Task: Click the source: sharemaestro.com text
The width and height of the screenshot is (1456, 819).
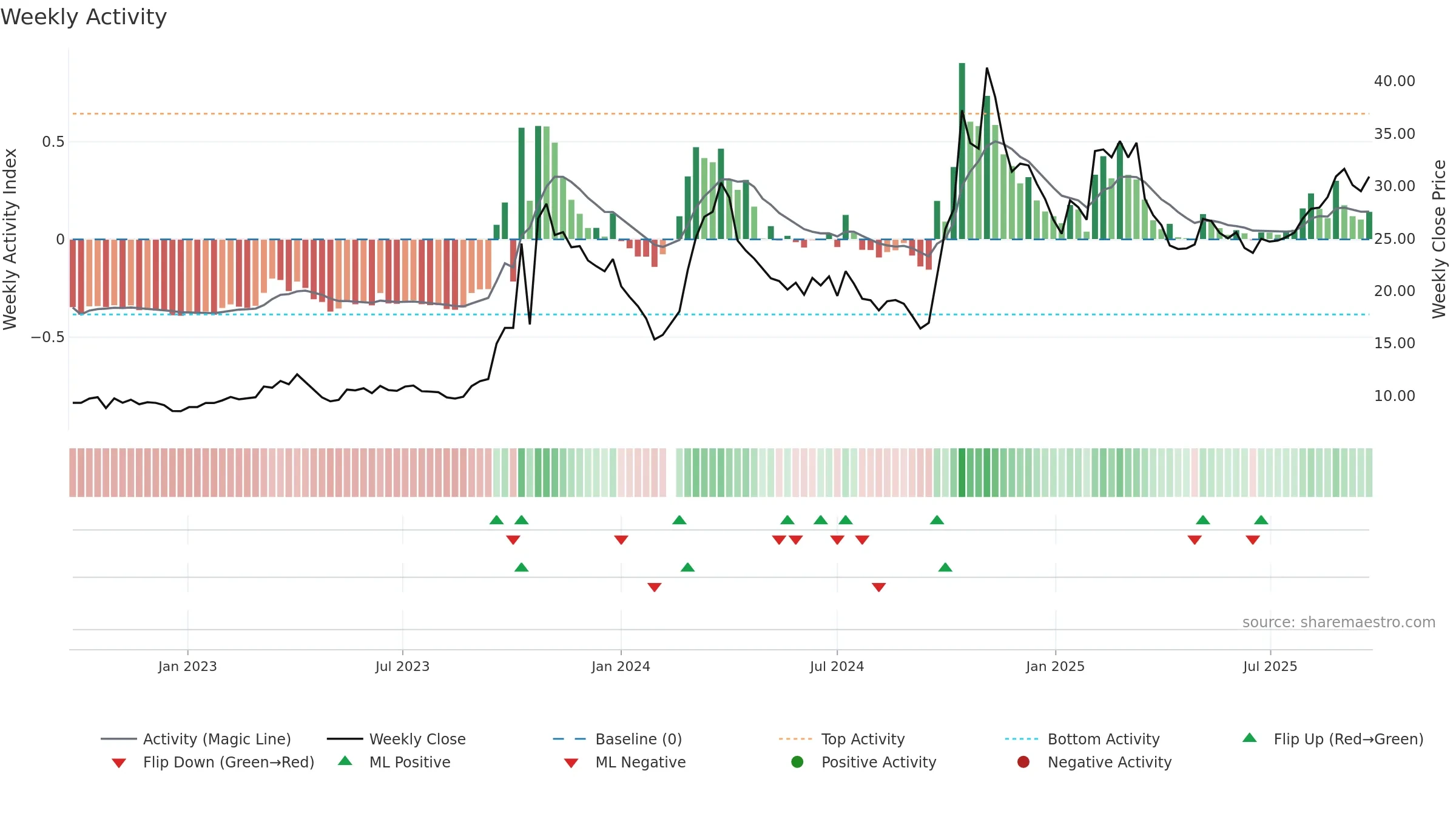Action: [1339, 622]
